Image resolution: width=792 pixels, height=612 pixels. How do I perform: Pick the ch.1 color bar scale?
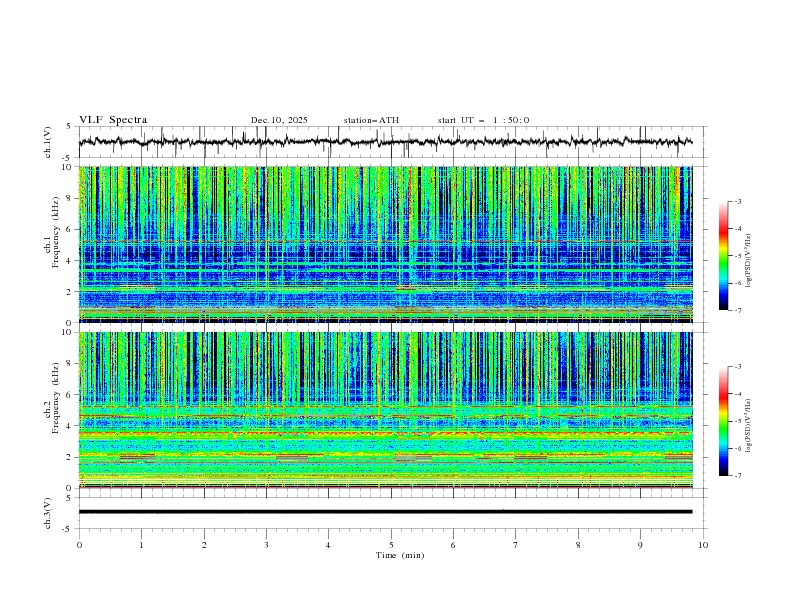tap(723, 255)
